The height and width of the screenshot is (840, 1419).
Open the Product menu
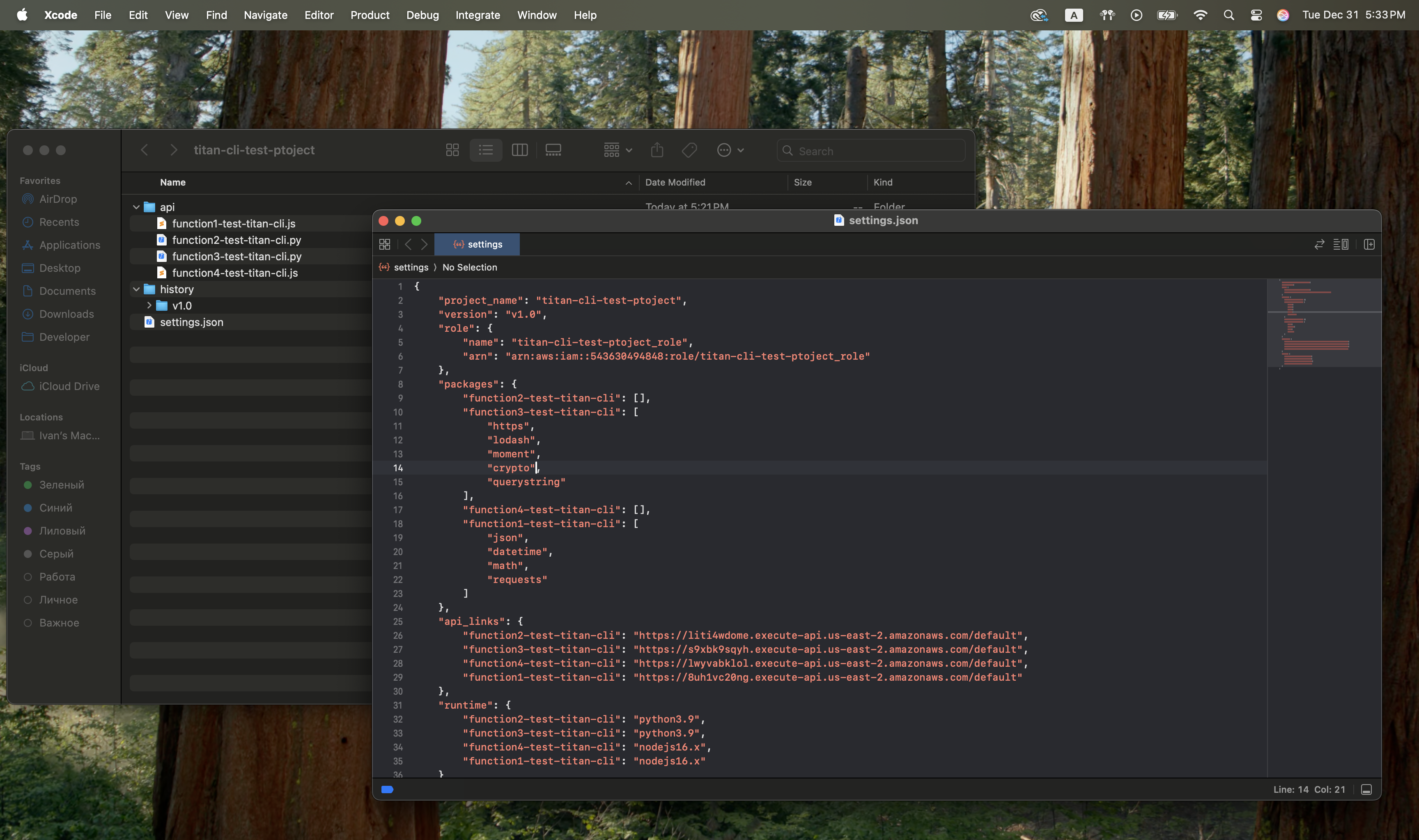point(370,15)
